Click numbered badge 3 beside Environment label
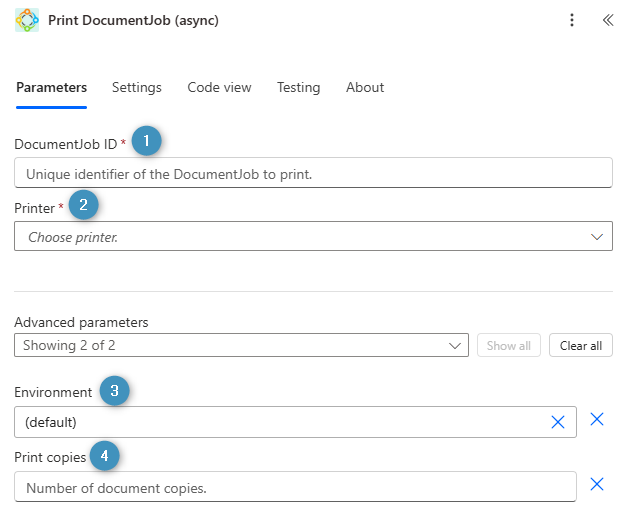The height and width of the screenshot is (513, 625). tap(115, 391)
